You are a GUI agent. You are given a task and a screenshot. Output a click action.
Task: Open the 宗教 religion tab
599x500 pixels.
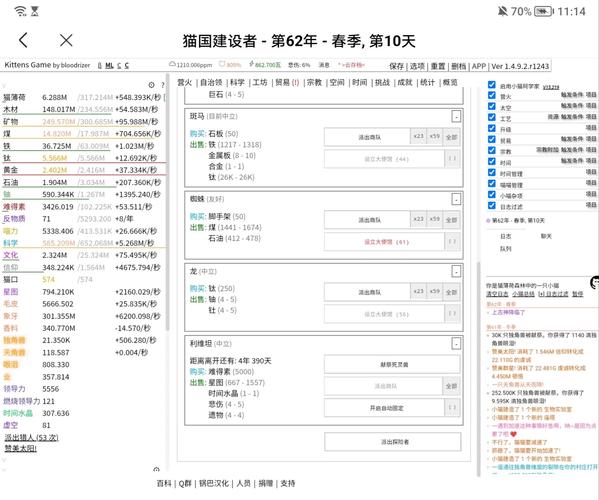pos(314,83)
